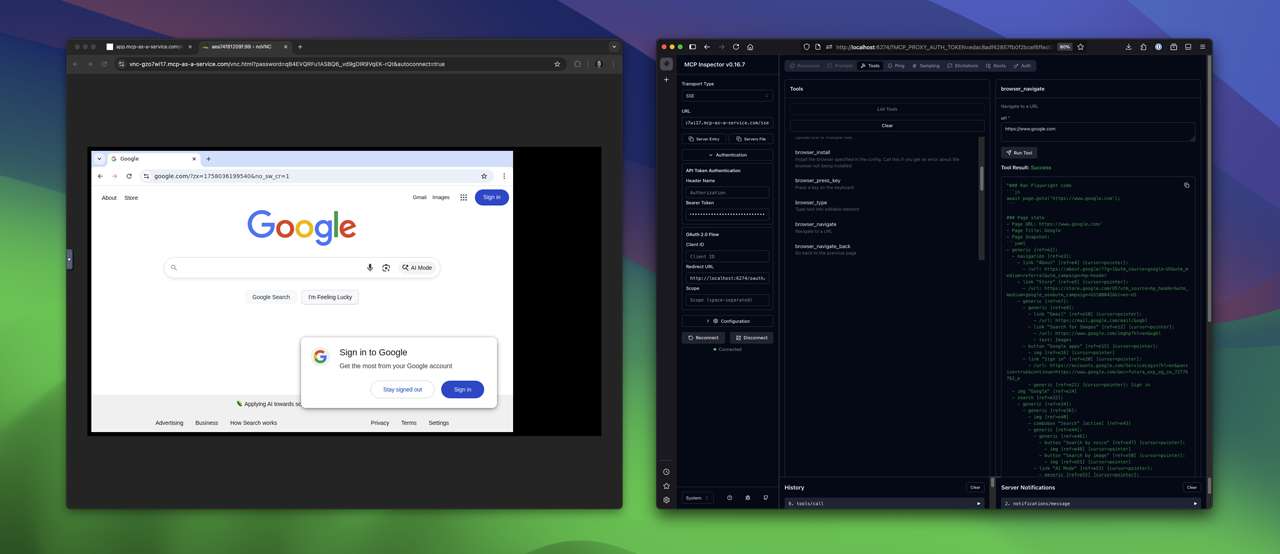The width and height of the screenshot is (1280, 554).
Task: Open inner Chrome three-dot menu
Action: tap(504, 176)
